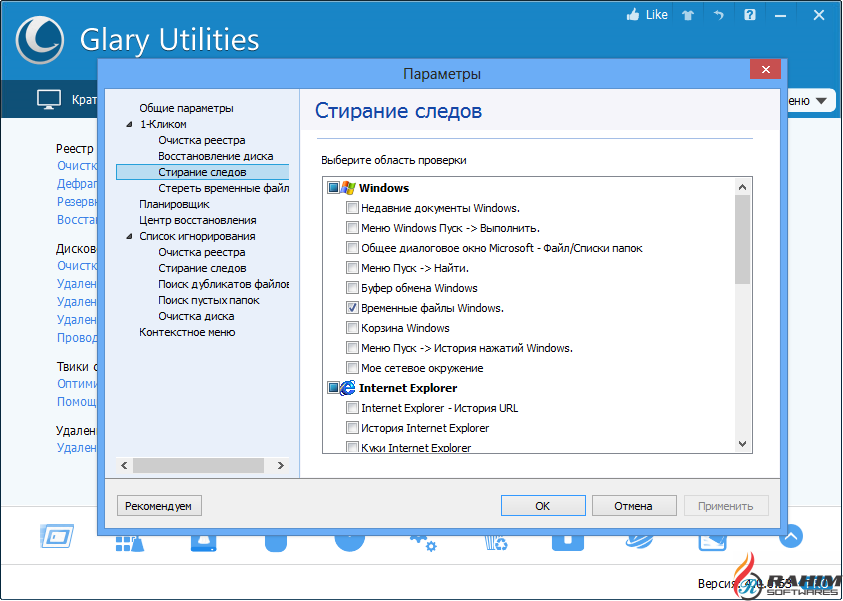The width and height of the screenshot is (843, 601).
Task: Toggle the Windows group tri-state checkbox
Action: tap(333, 188)
